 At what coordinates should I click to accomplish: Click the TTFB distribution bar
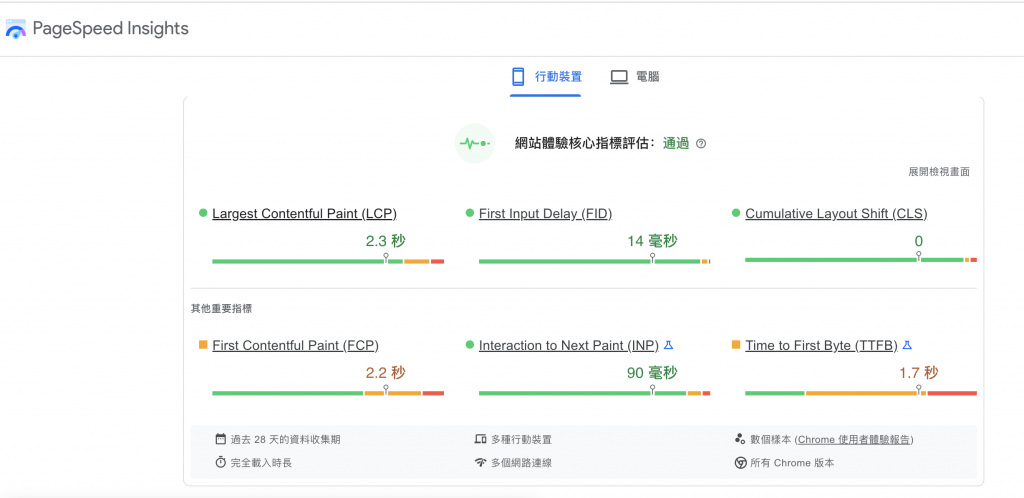[x=861, y=393]
